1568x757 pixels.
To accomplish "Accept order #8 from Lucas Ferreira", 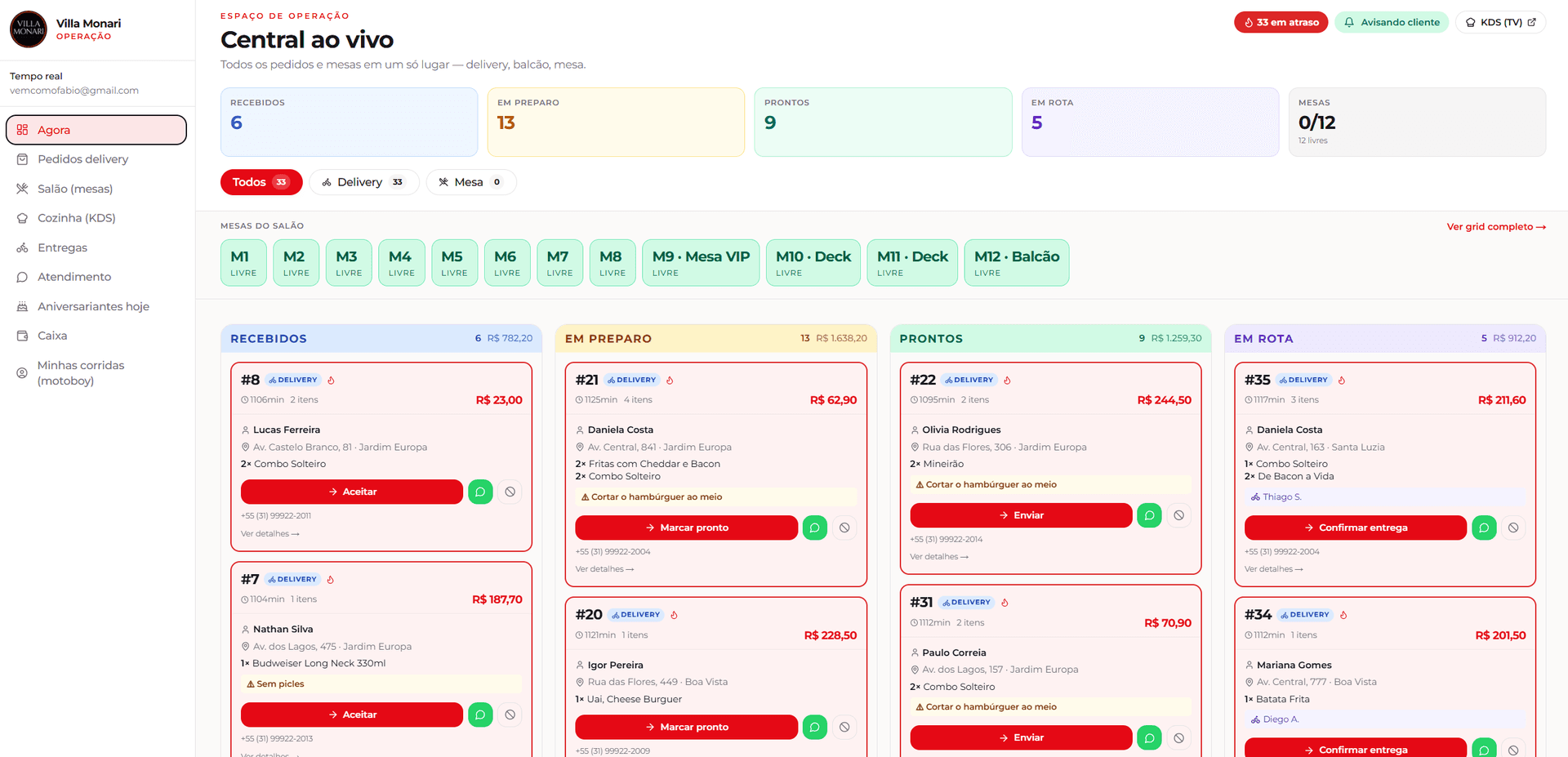I will [x=352, y=492].
